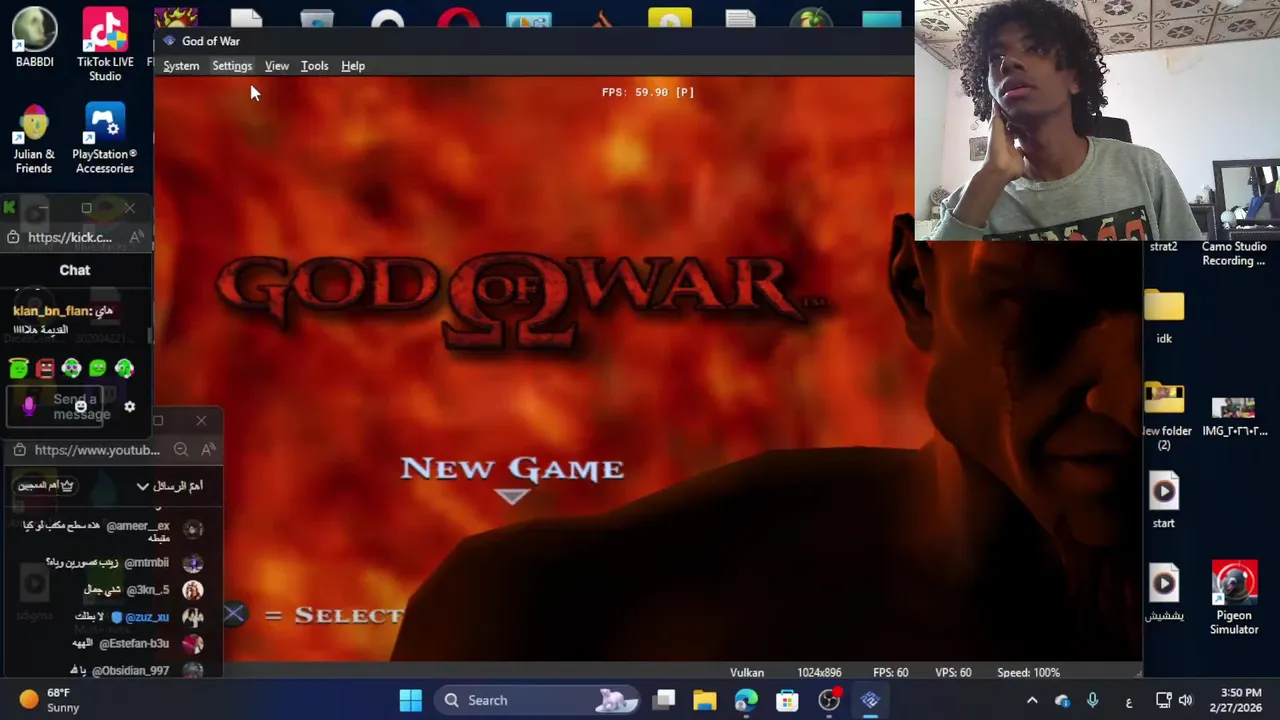This screenshot has height=720, width=1280.
Task: Open Microsoft Edge from the taskbar
Action: point(746,700)
